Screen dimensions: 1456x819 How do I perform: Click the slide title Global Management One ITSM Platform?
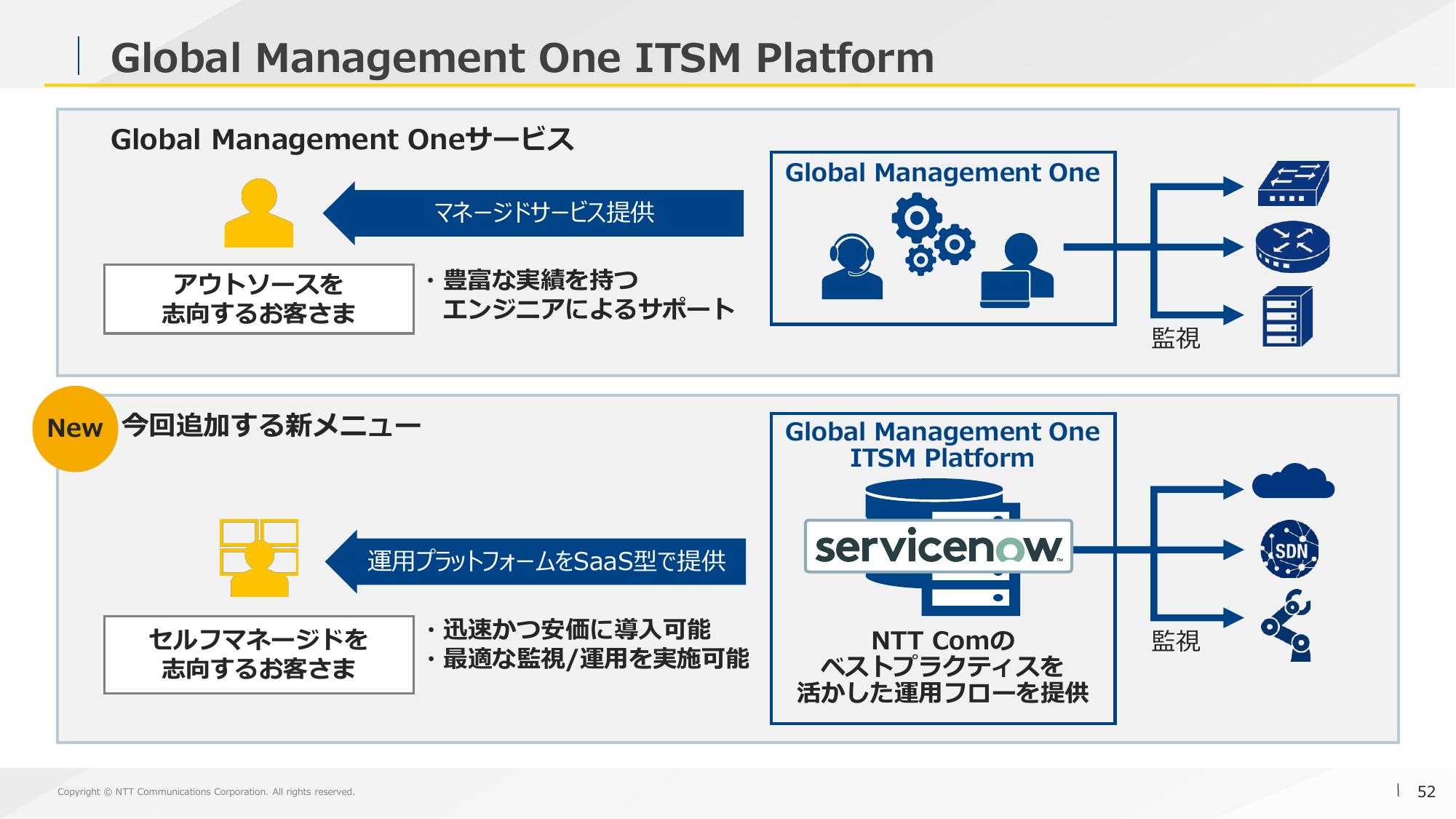(x=522, y=58)
